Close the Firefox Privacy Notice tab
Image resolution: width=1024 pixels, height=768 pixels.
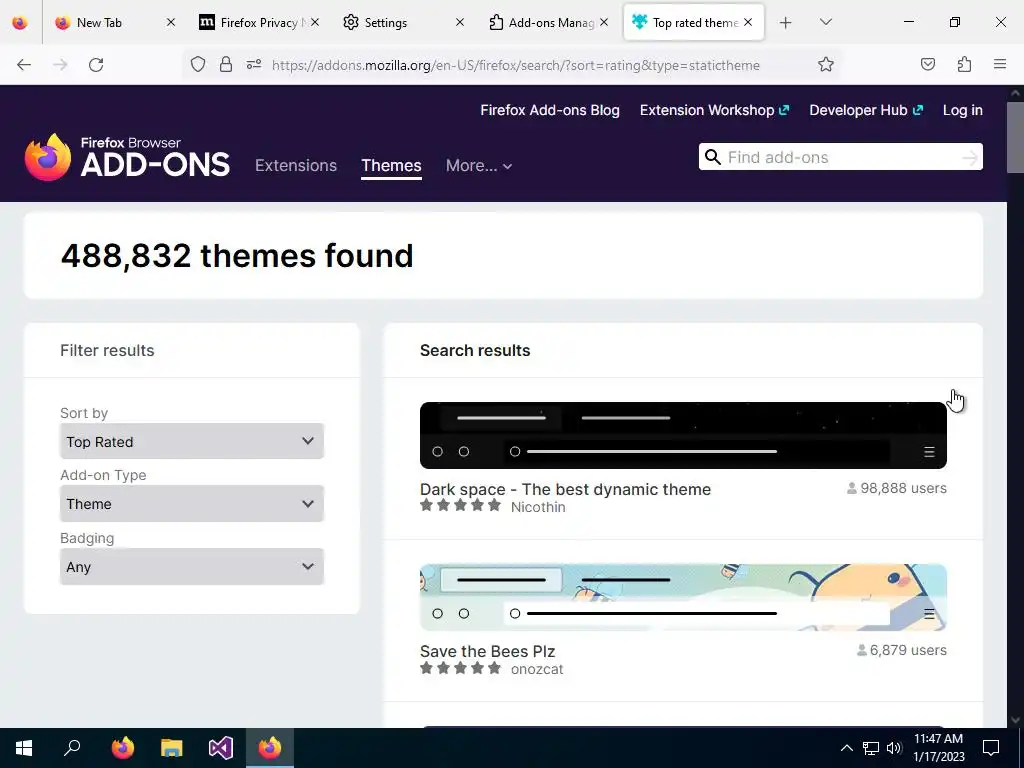[x=315, y=22]
